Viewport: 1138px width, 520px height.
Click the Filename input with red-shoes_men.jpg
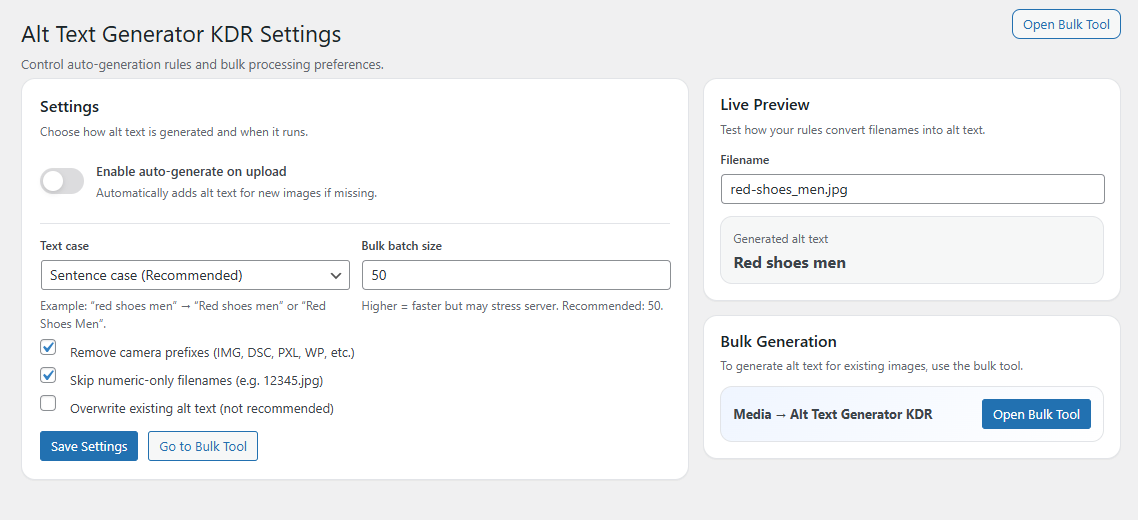(911, 189)
